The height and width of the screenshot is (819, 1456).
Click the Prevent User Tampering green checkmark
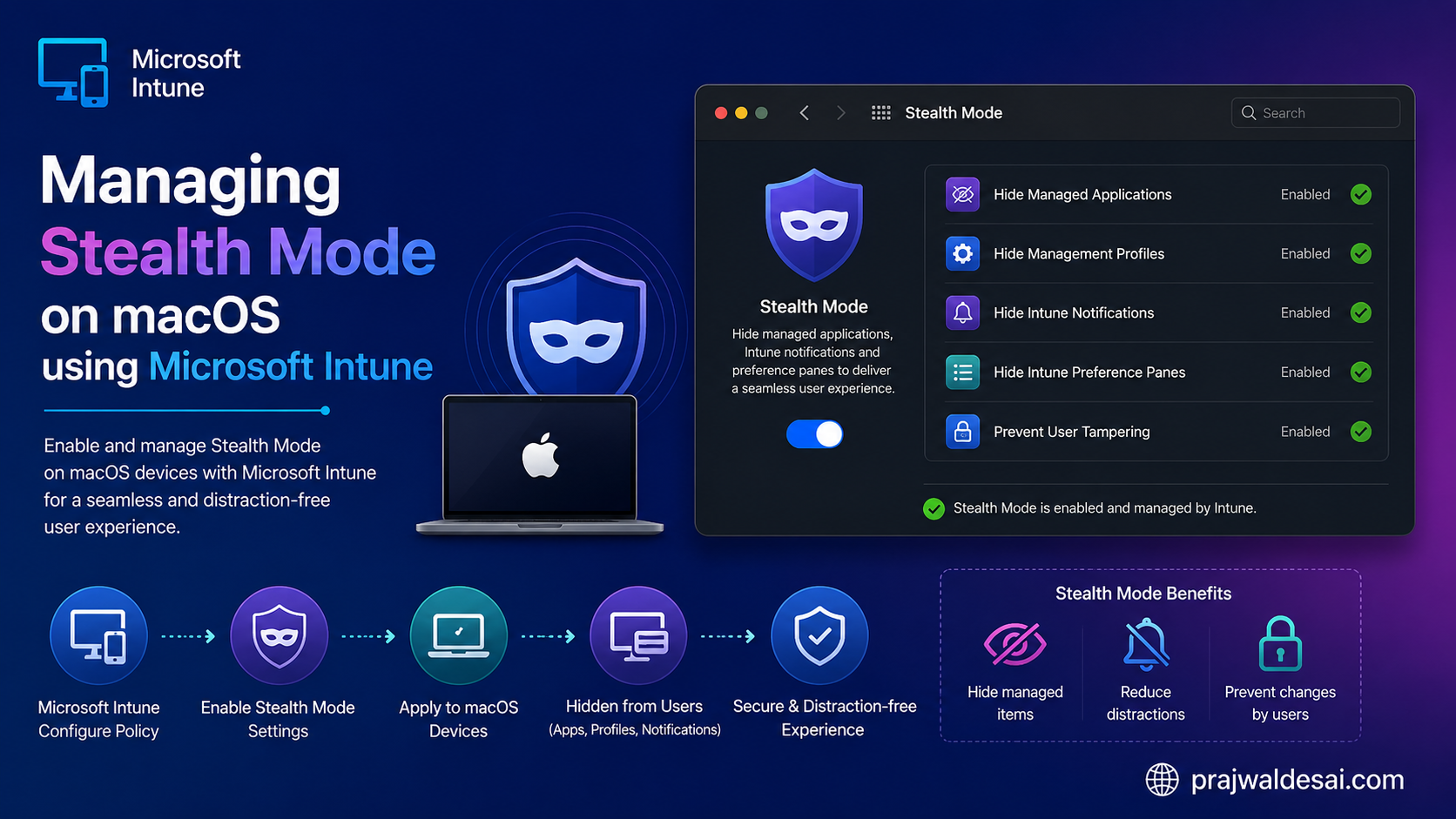click(x=1361, y=432)
